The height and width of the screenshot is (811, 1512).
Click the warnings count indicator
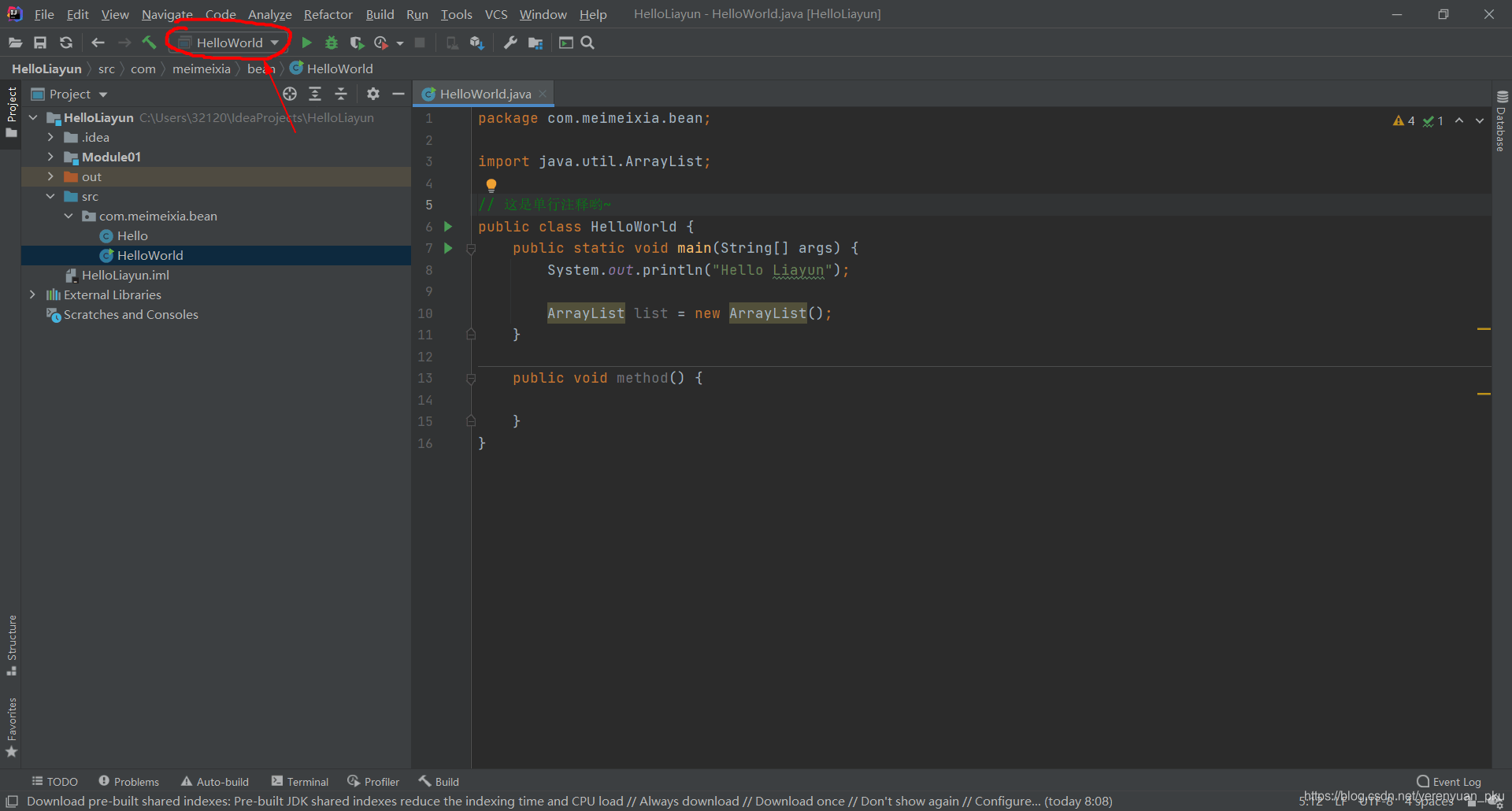click(x=1403, y=120)
